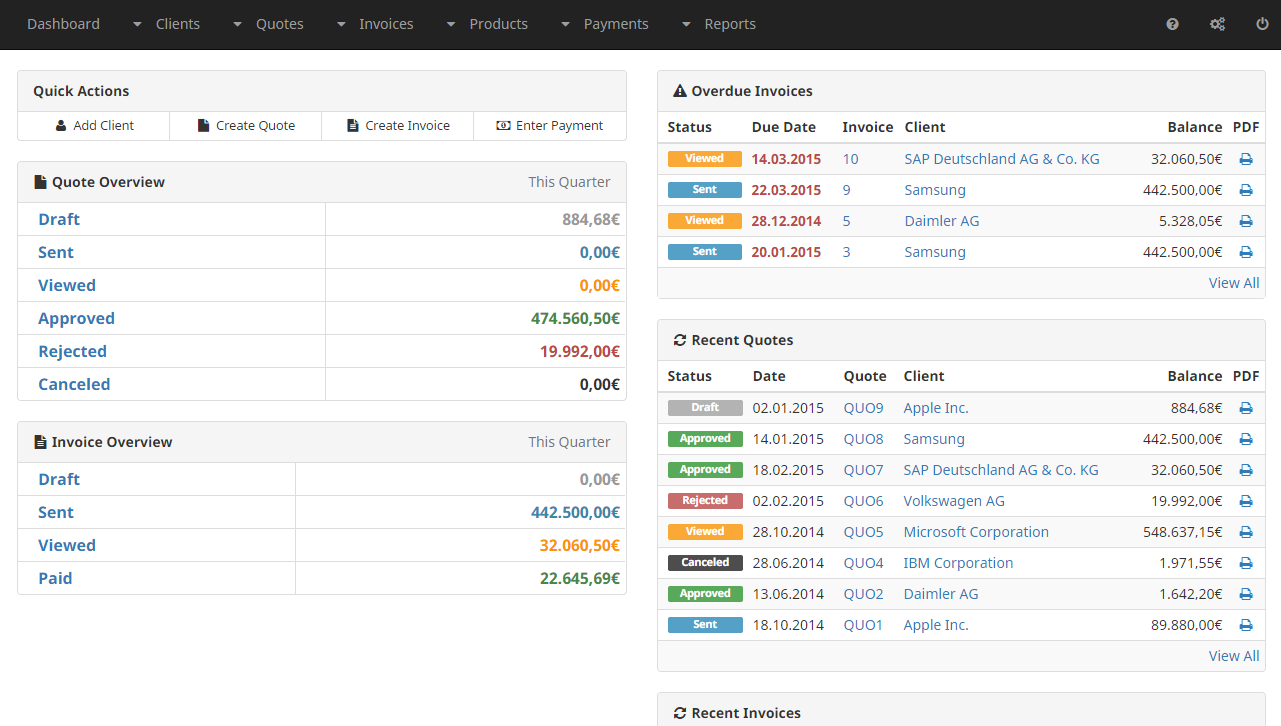Image resolution: width=1281 pixels, height=726 pixels.
Task: Open Paid invoices link
Action: tap(55, 579)
